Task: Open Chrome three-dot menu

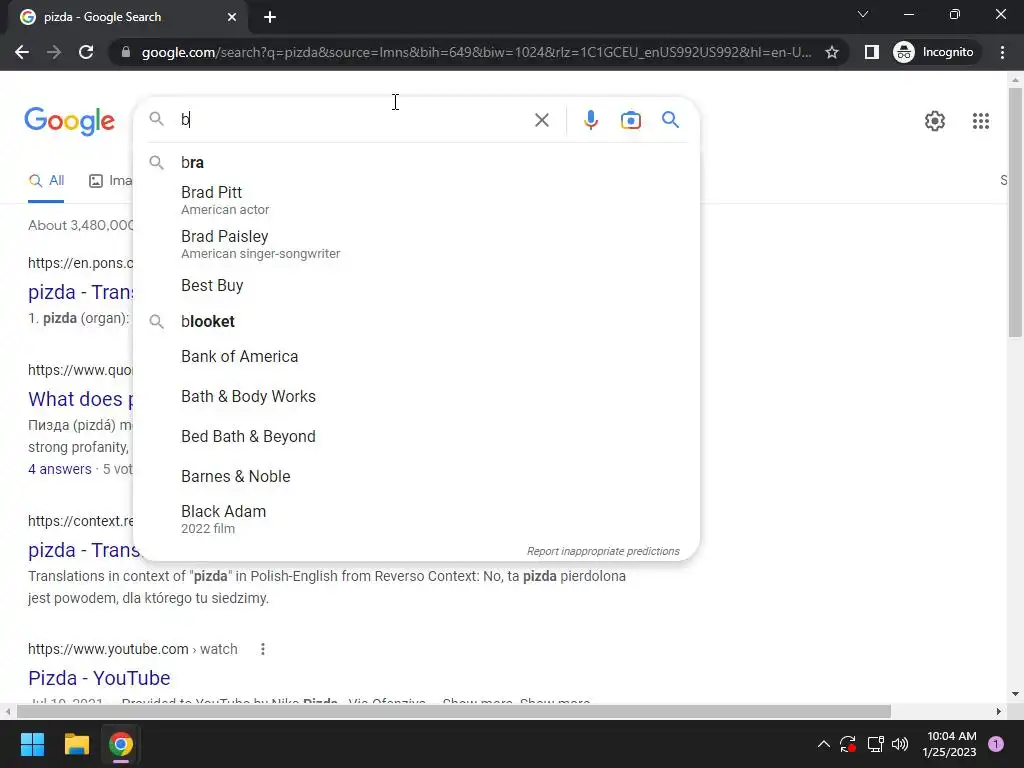Action: pos(1002,52)
